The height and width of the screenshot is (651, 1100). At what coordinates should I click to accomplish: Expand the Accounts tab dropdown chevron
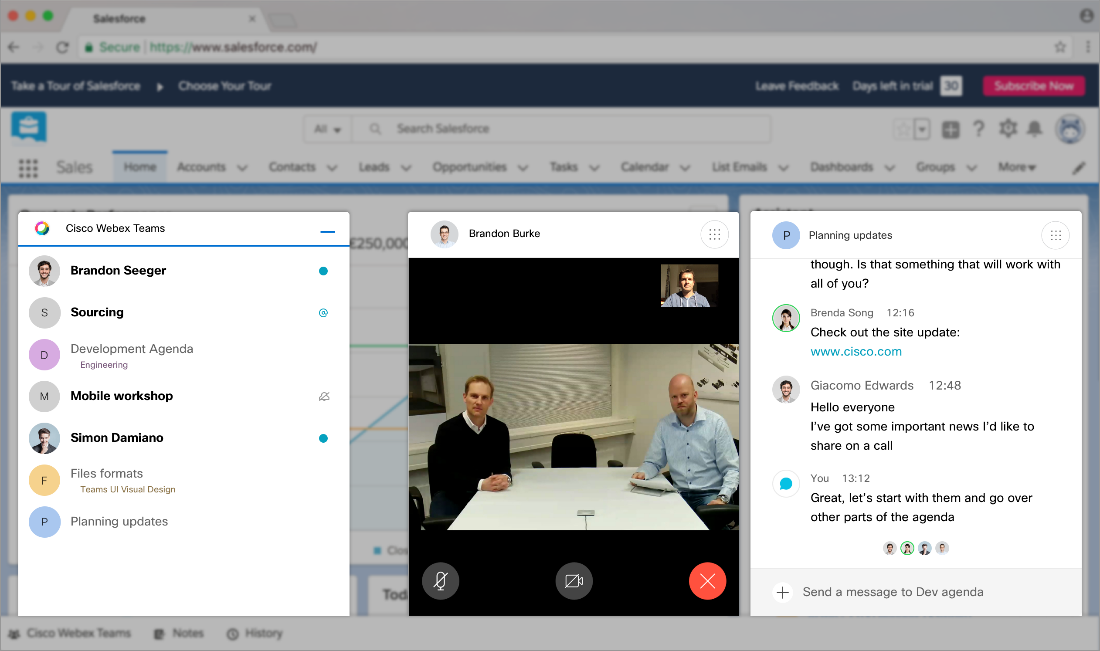[242, 168]
